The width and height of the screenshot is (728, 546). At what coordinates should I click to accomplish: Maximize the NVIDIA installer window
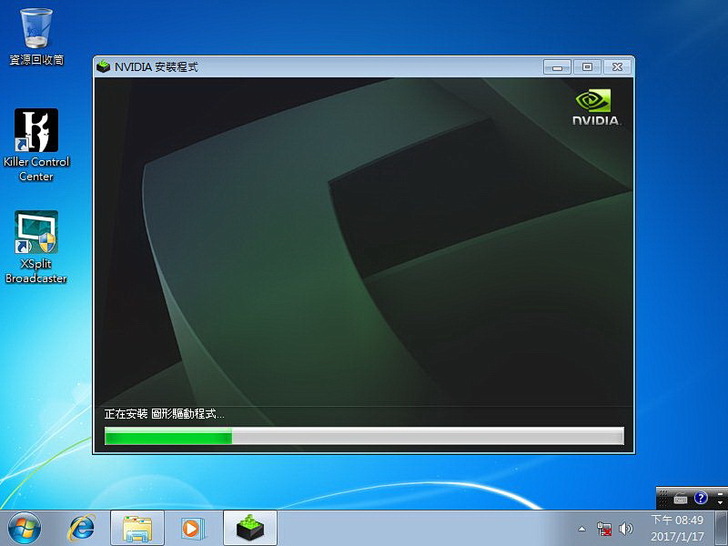pos(587,67)
